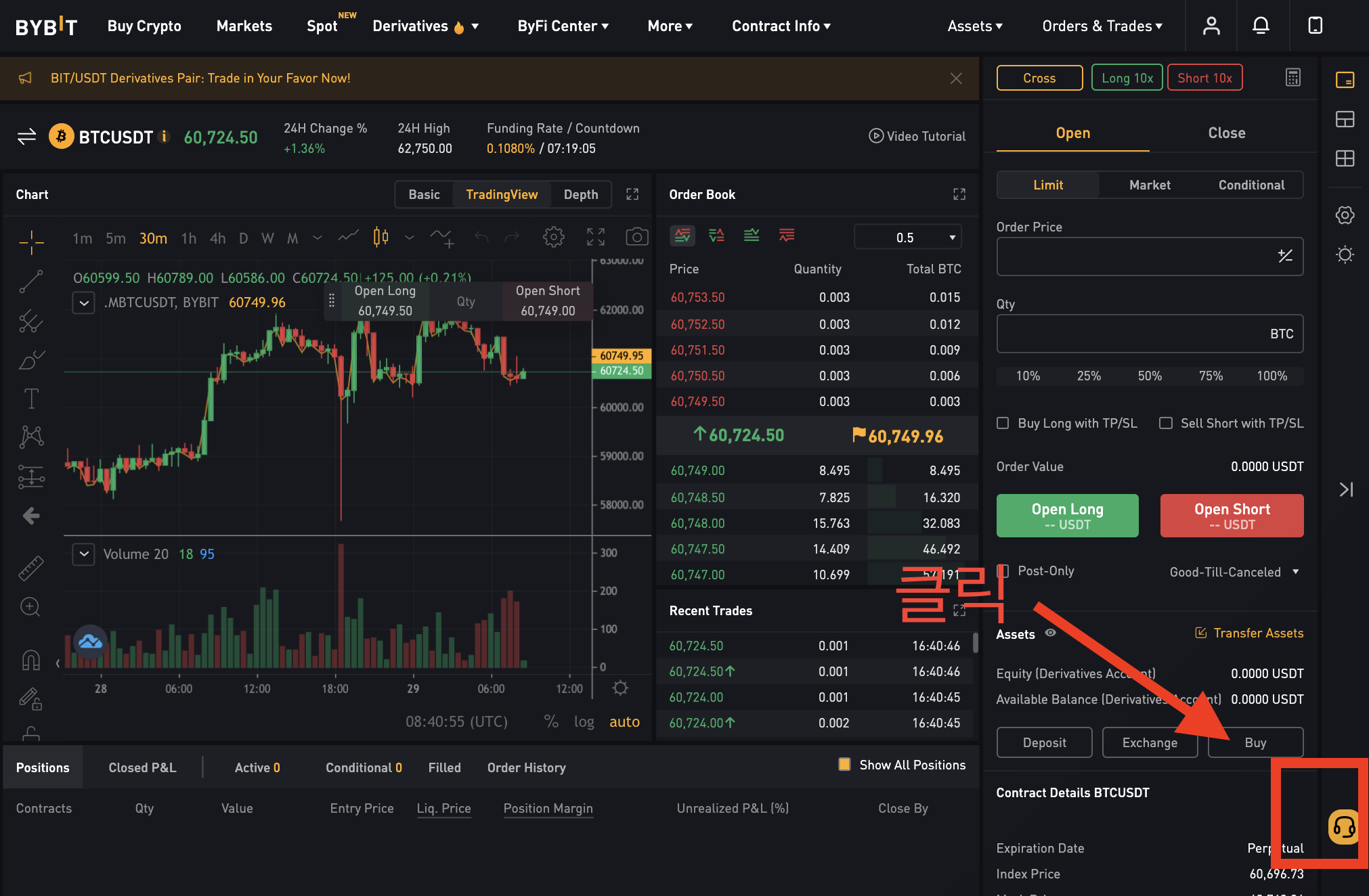
Task: Select the trend line drawing tool
Action: click(31, 282)
